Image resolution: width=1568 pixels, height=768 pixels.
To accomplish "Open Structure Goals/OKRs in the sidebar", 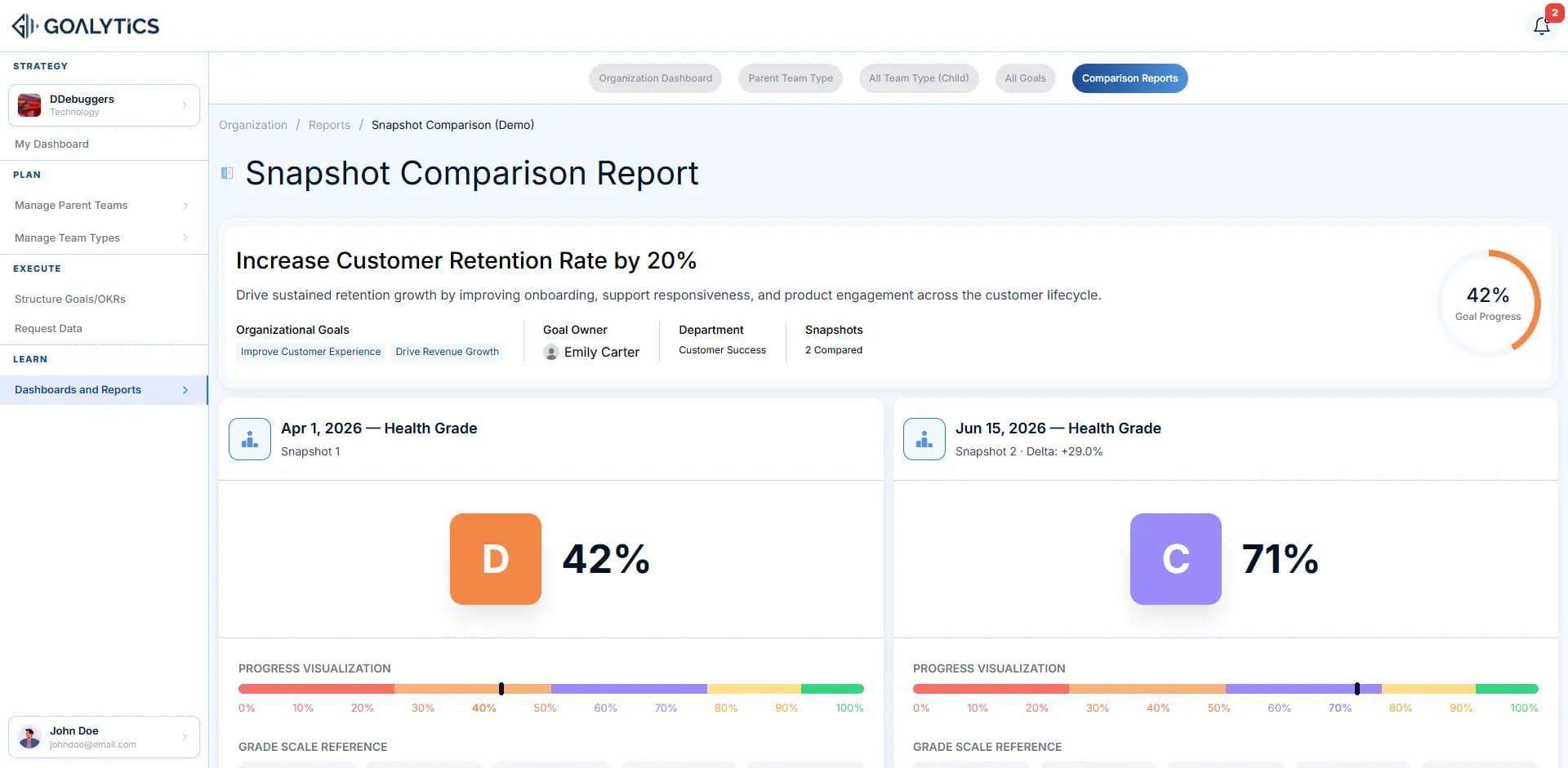I will [x=70, y=300].
